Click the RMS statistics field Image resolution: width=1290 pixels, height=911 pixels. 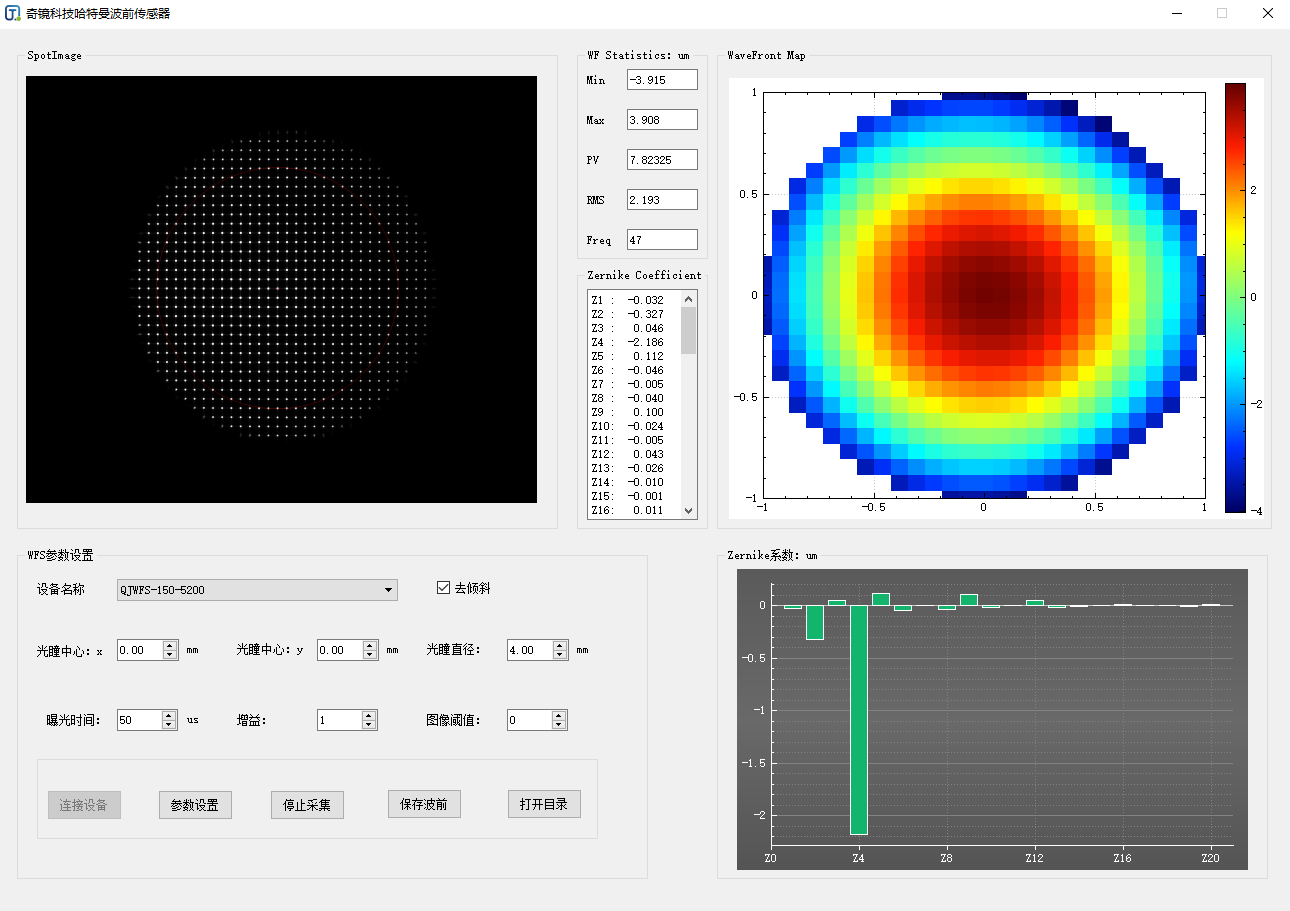point(662,200)
